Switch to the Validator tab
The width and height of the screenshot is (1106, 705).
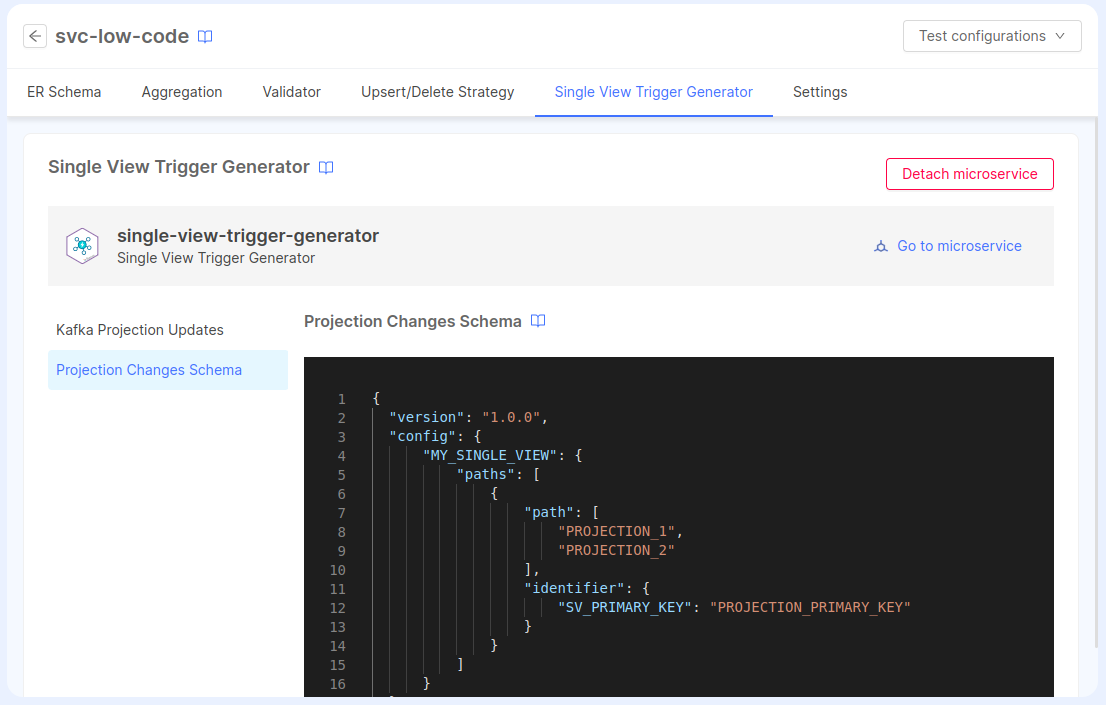pos(291,91)
